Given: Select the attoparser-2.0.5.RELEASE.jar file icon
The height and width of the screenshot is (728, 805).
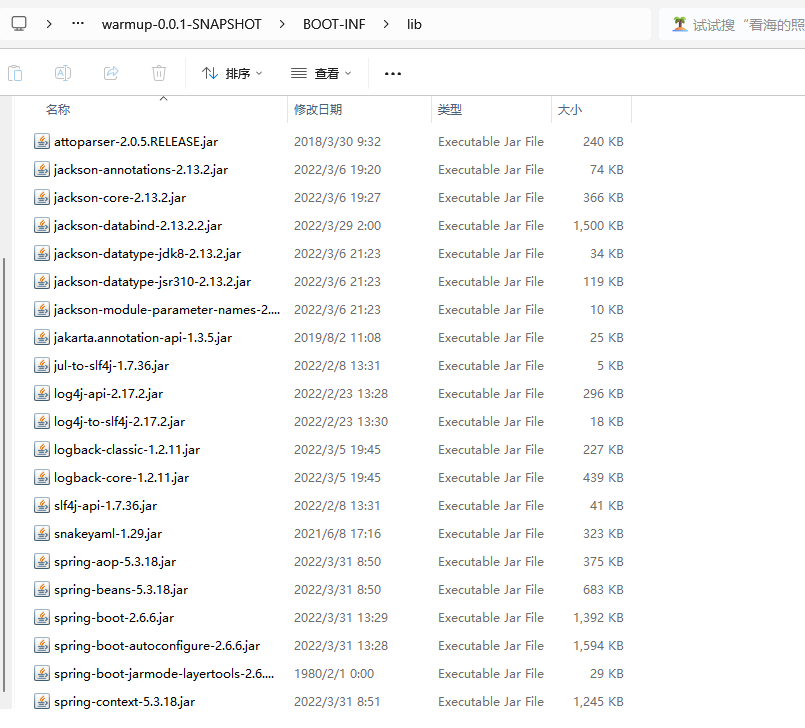Looking at the screenshot, I should tap(42, 141).
